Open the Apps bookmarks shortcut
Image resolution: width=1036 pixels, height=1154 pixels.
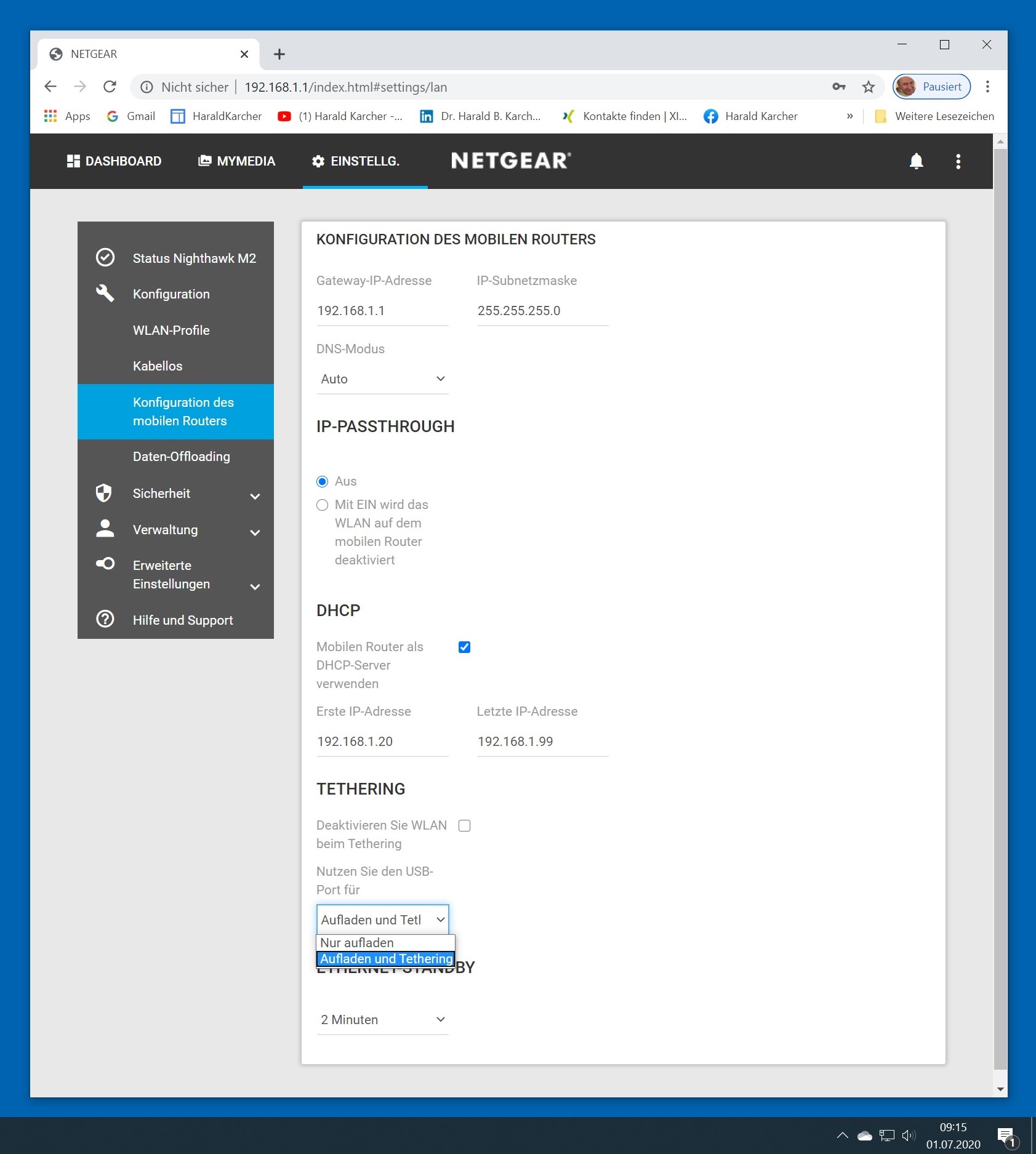(67, 116)
